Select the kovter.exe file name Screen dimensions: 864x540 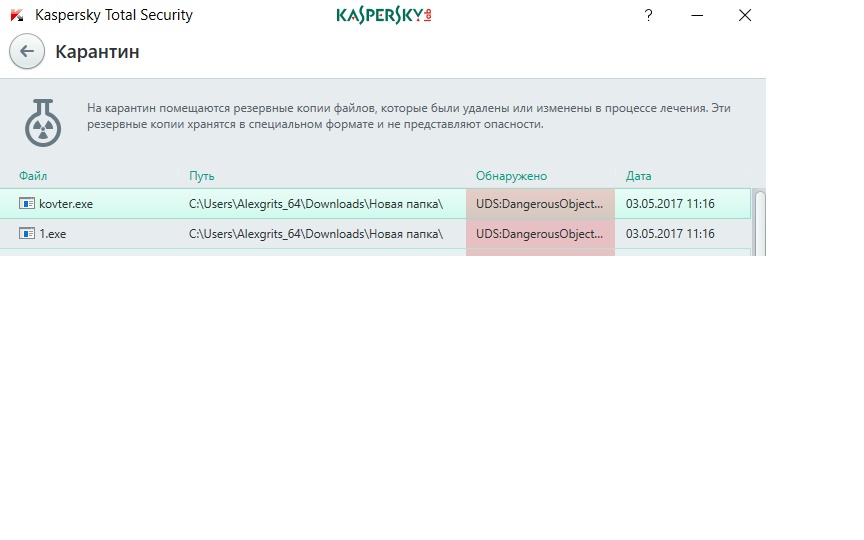[x=66, y=203]
